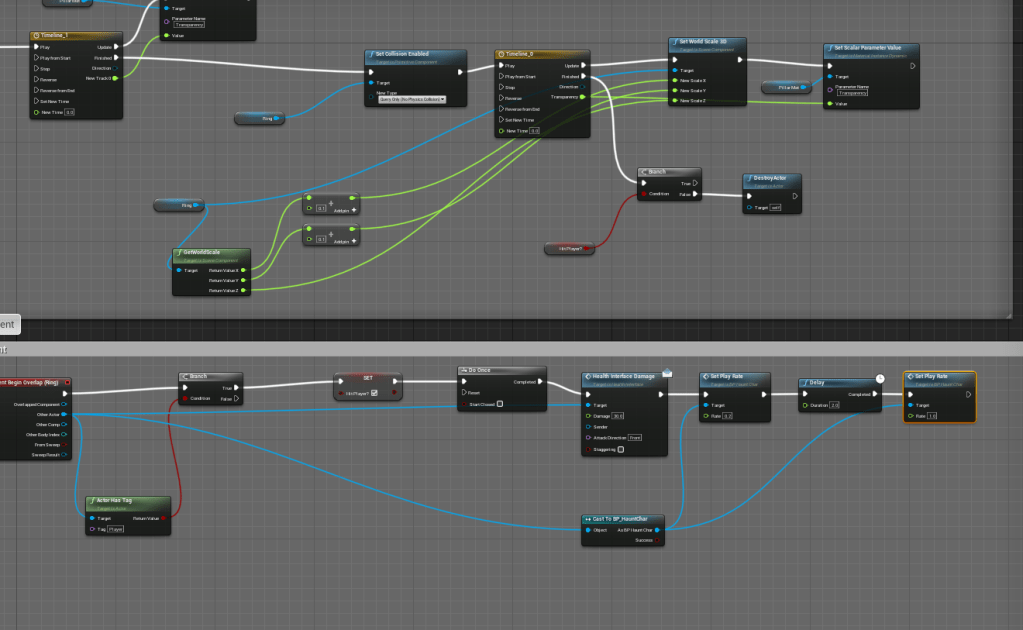Open Attack Direction dropdown showing Front
The image size is (1023, 630).
tap(635, 437)
